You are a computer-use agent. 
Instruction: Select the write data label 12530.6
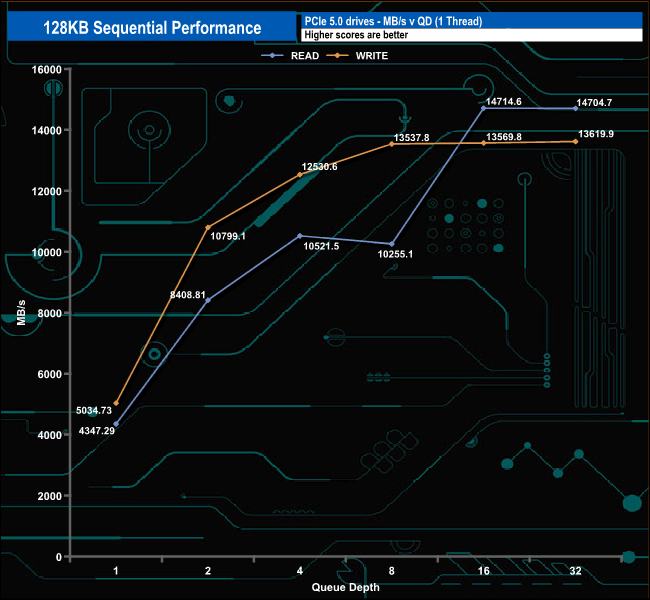[319, 167]
